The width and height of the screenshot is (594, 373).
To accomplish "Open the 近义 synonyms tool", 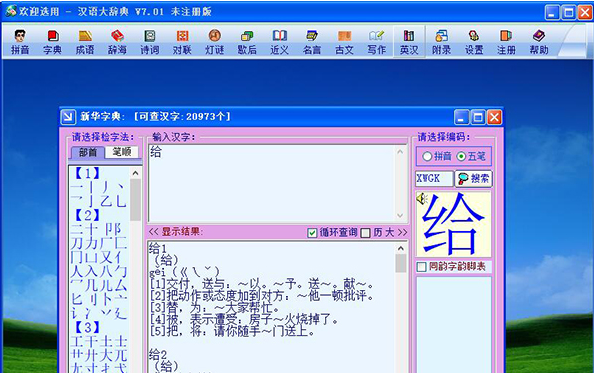I will [x=280, y=42].
